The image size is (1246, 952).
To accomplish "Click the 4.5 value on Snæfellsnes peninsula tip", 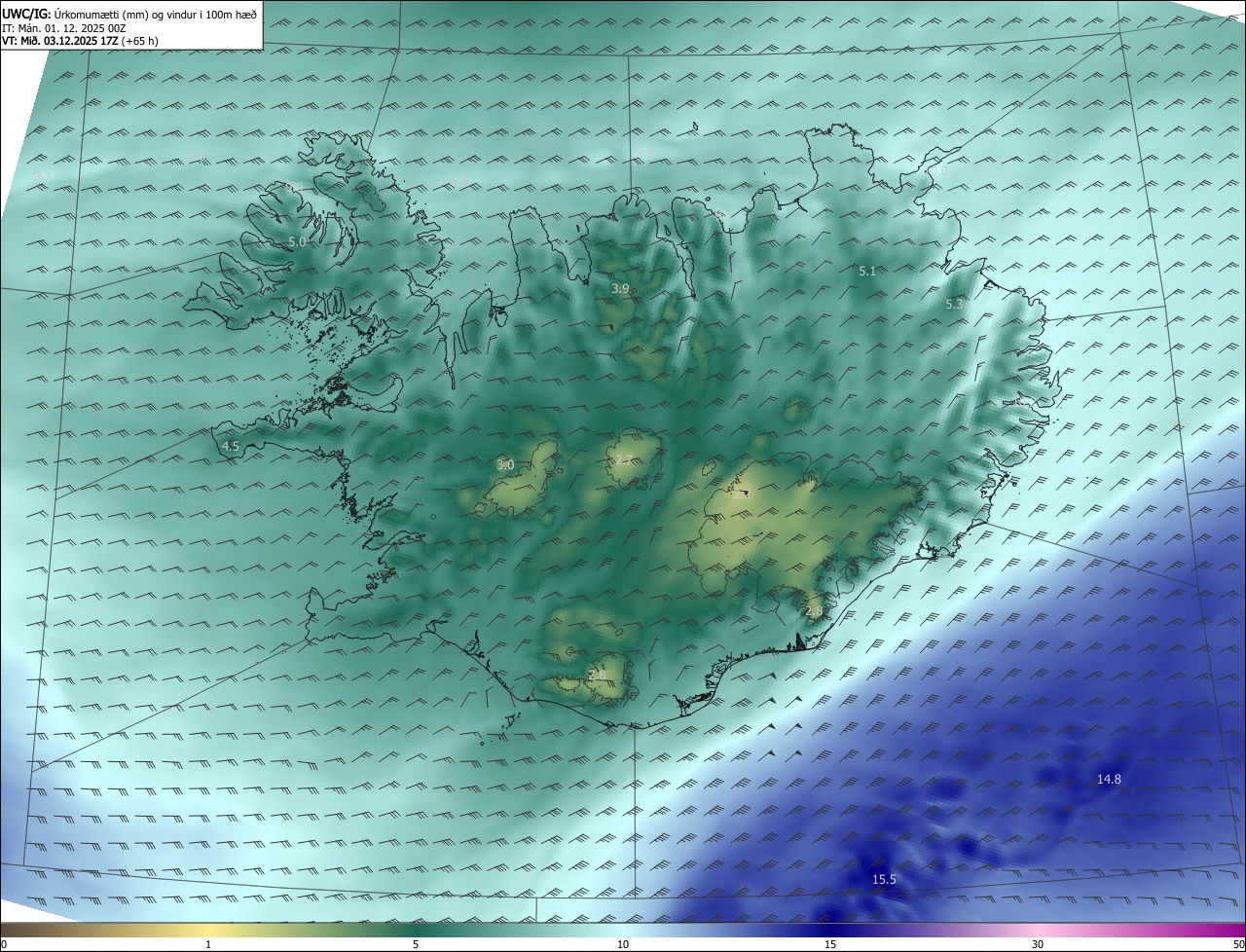I will 231,447.
